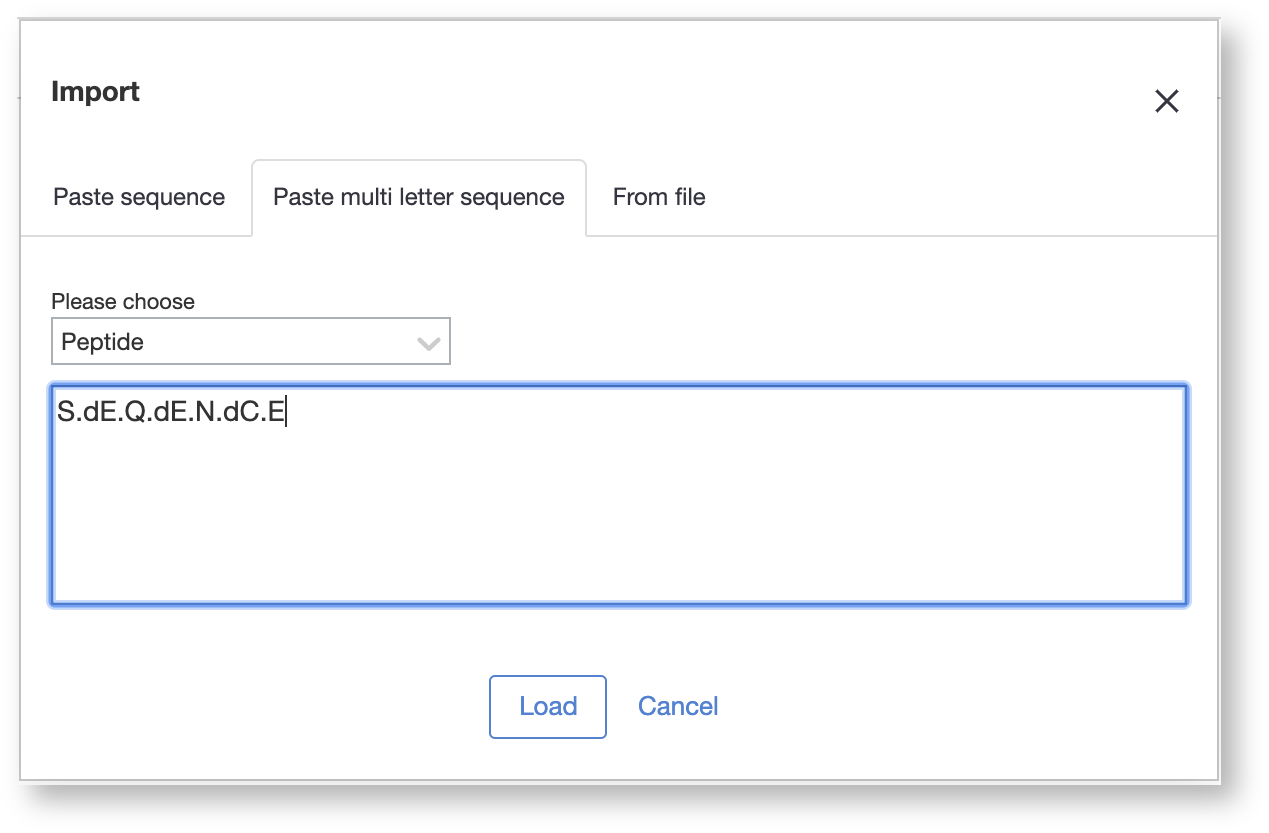Click the Cancel link next to Load
Image resolution: width=1269 pixels, height=833 pixels.
coord(678,706)
